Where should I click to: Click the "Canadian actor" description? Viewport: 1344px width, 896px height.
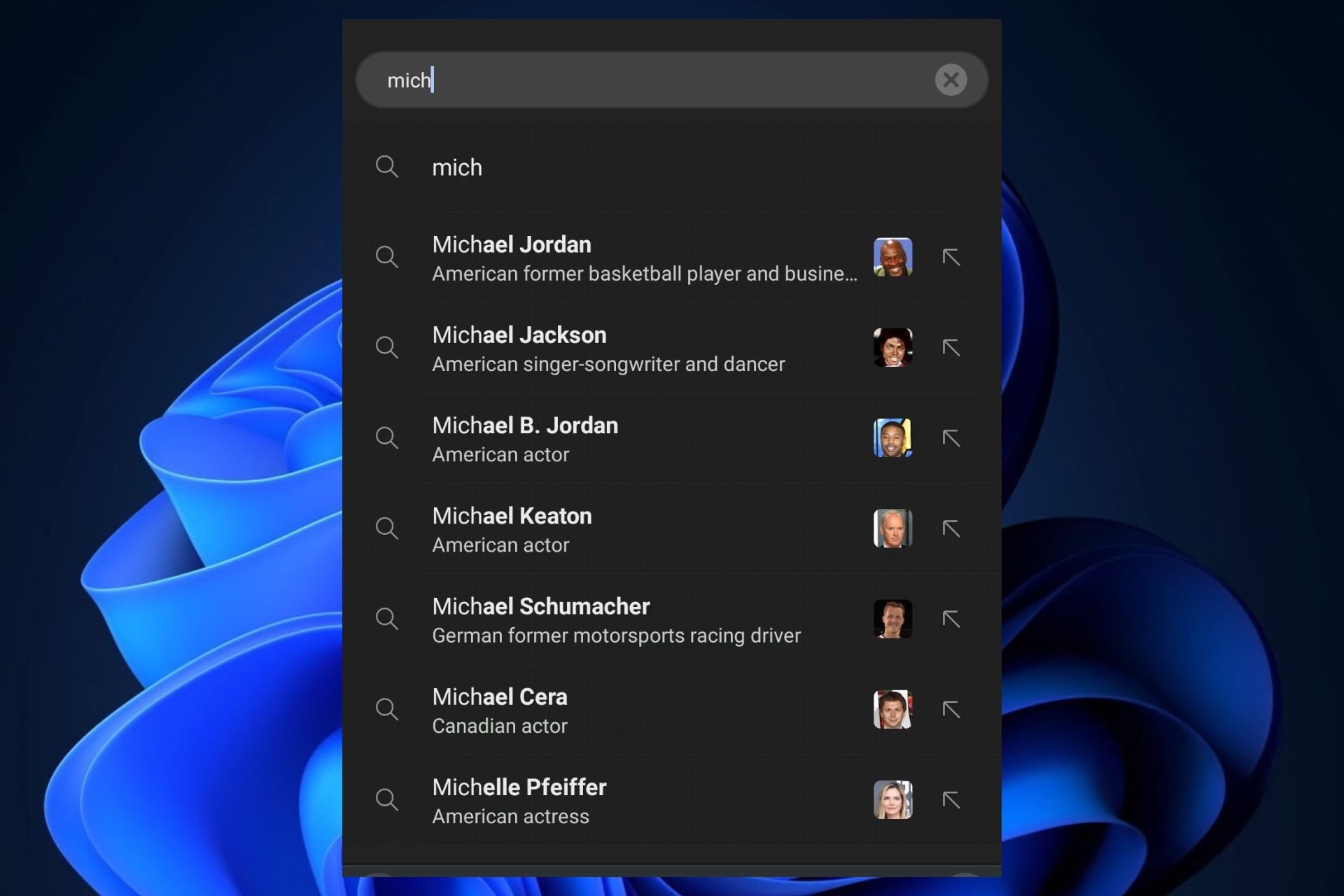point(500,726)
